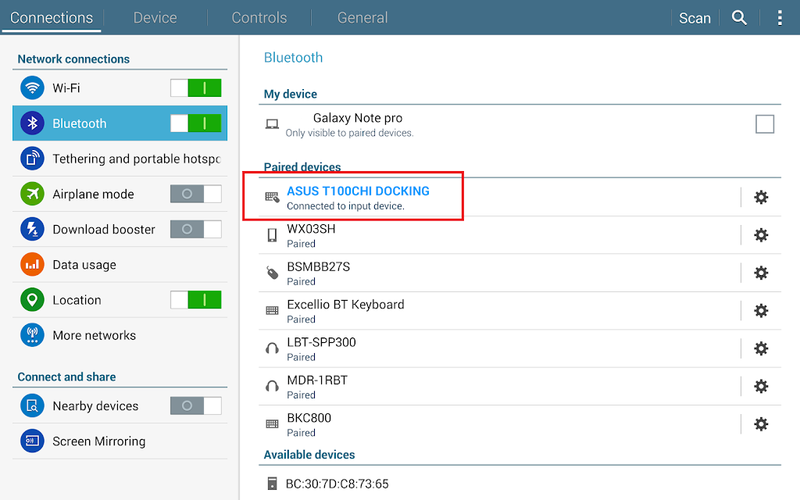
Task: Open Data usage settings
Action: (x=120, y=264)
